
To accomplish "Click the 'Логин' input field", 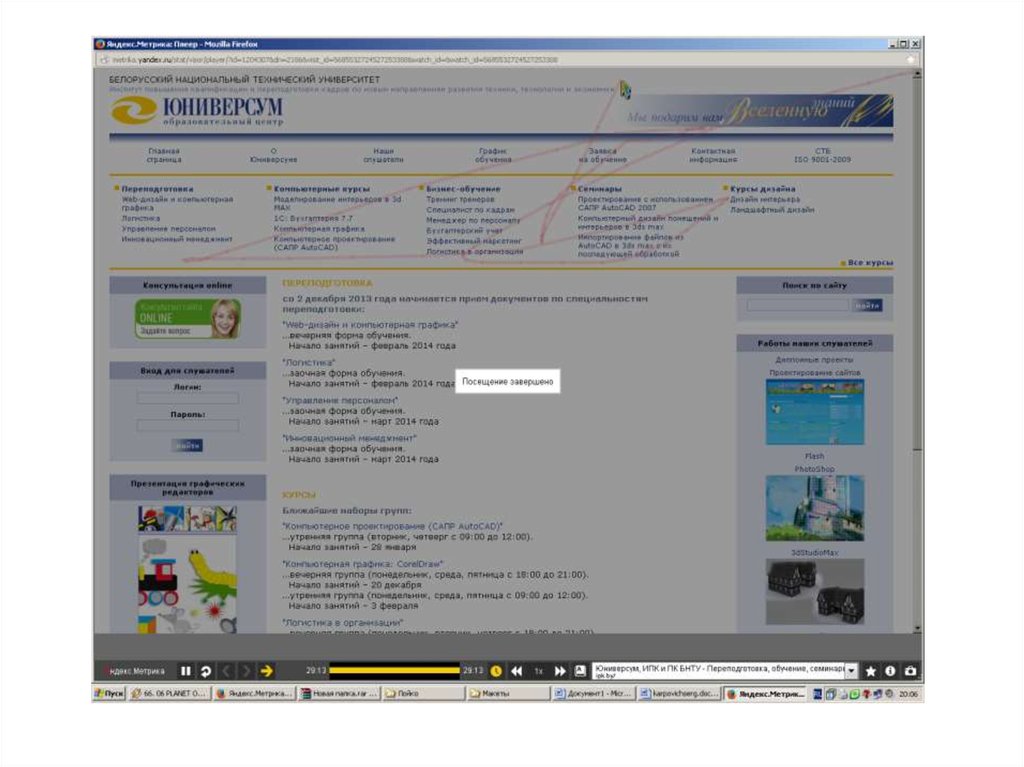I will point(188,398).
